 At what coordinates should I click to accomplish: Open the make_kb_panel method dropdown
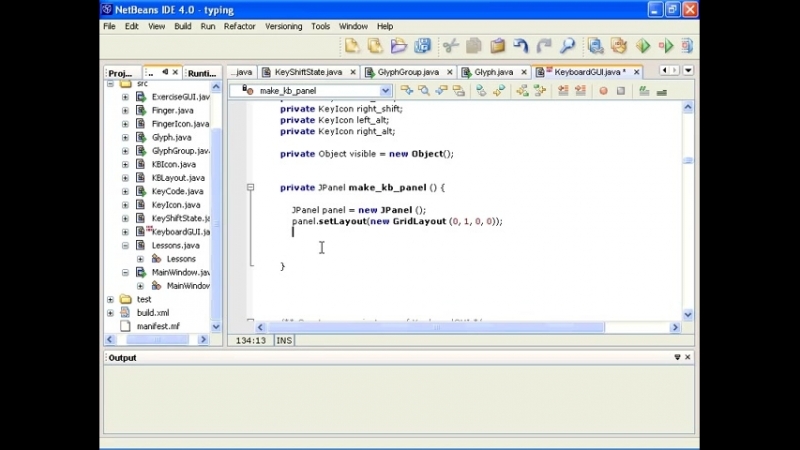(385, 91)
